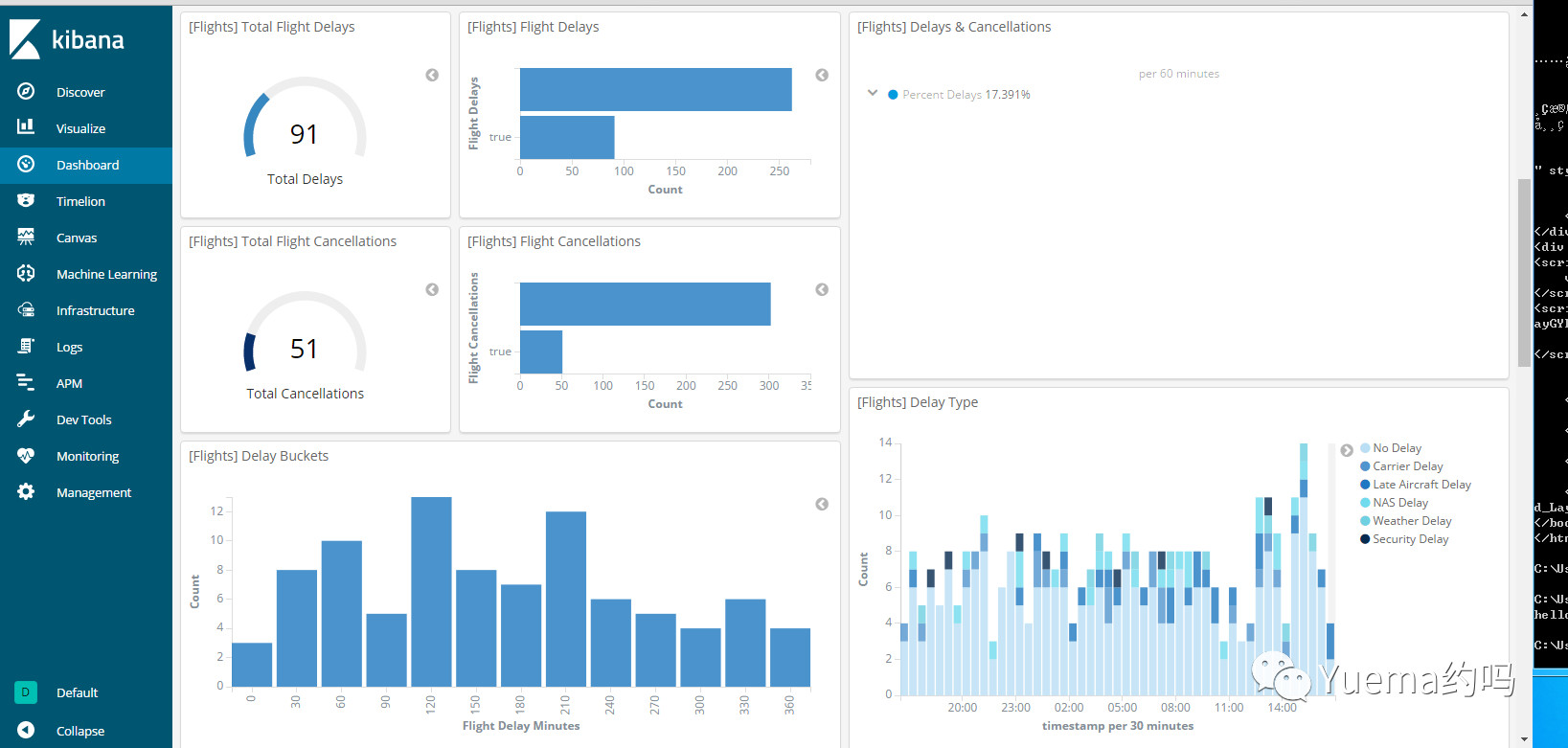Image resolution: width=1568 pixels, height=748 pixels.
Task: Open Management gear icon
Action: (x=26, y=491)
